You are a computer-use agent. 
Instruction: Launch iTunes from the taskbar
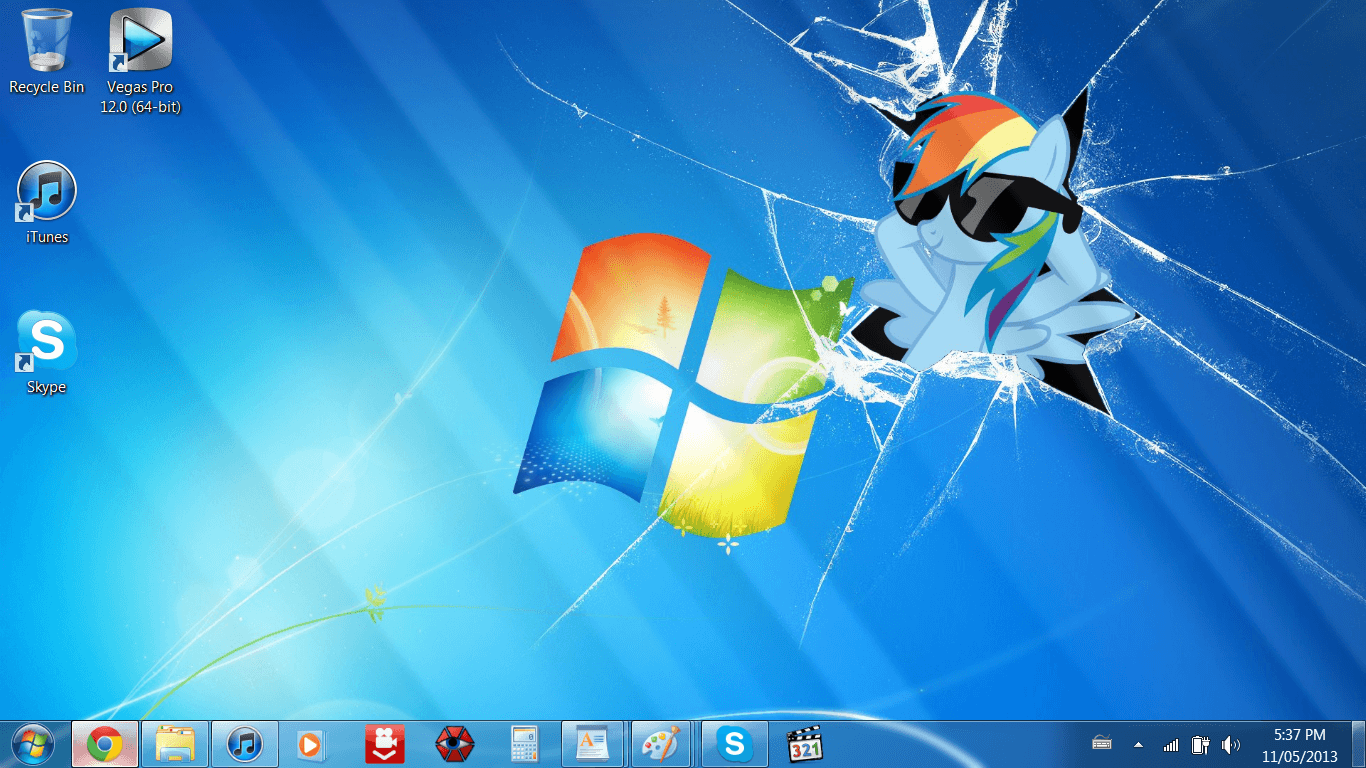244,744
